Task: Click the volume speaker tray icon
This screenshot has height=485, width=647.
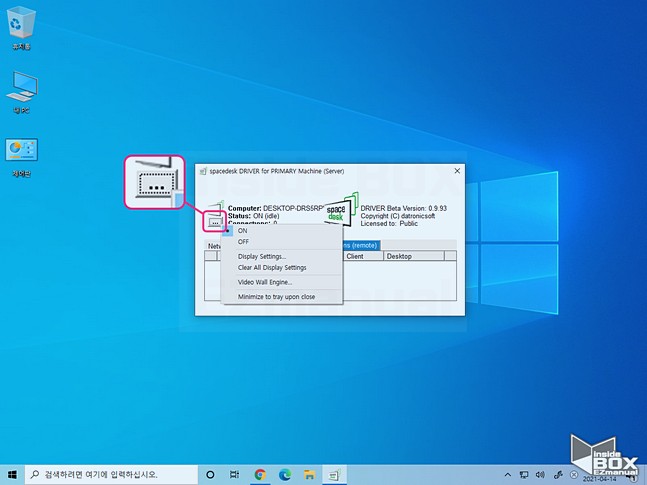Action: (x=540, y=475)
